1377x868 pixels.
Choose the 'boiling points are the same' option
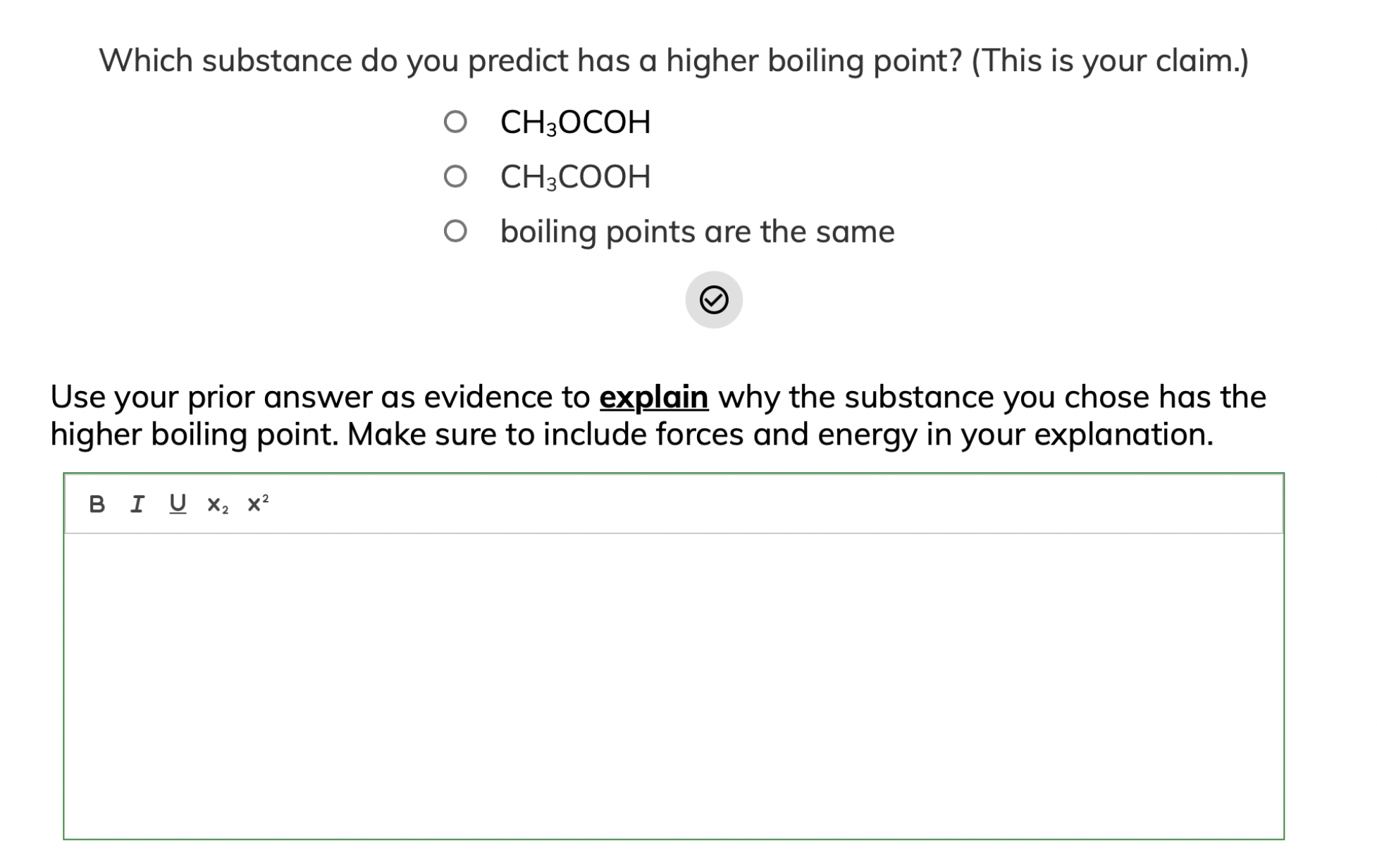click(457, 231)
